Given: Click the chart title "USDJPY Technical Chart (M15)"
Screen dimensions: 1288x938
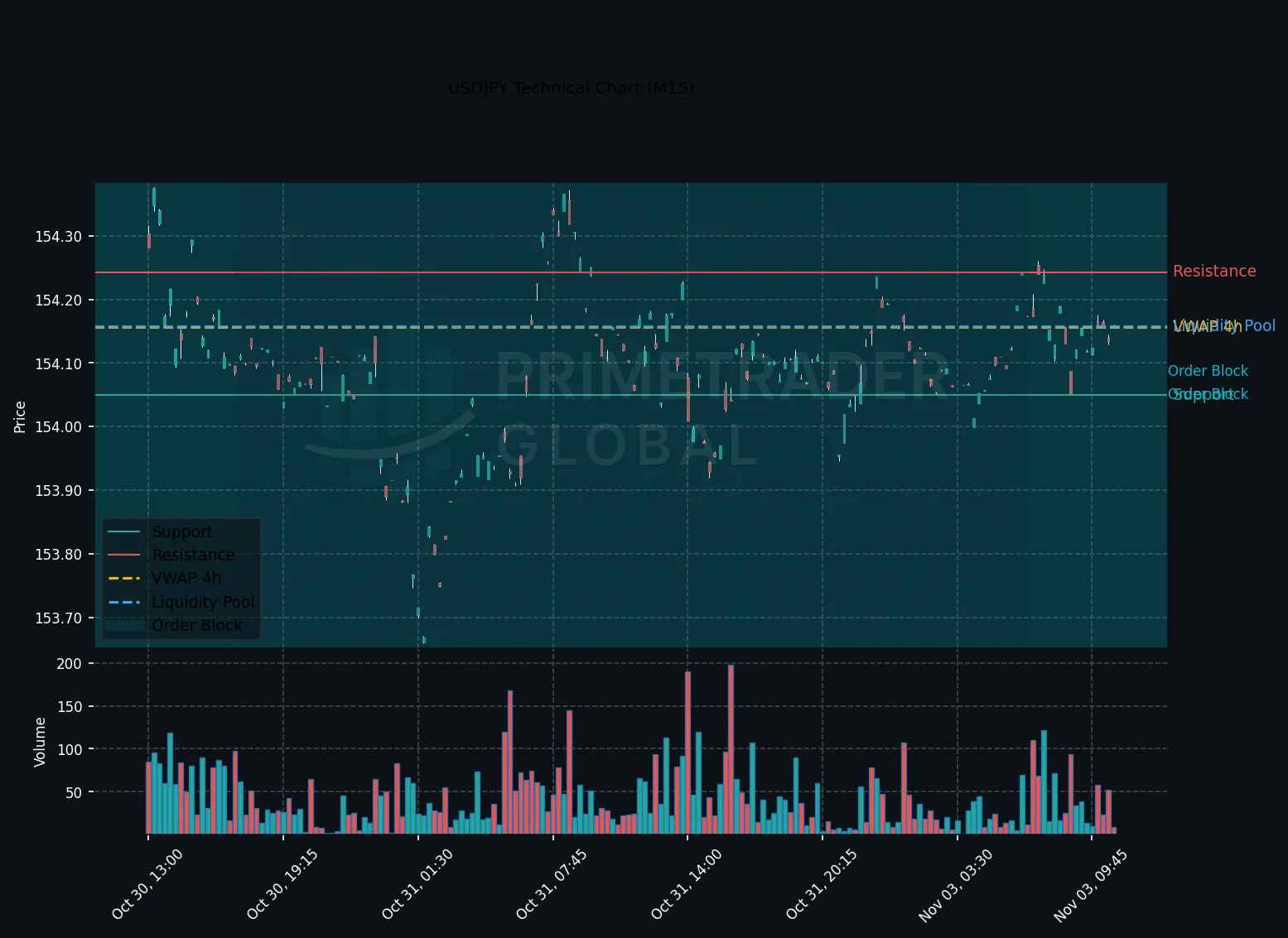Looking at the screenshot, I should pos(571,89).
